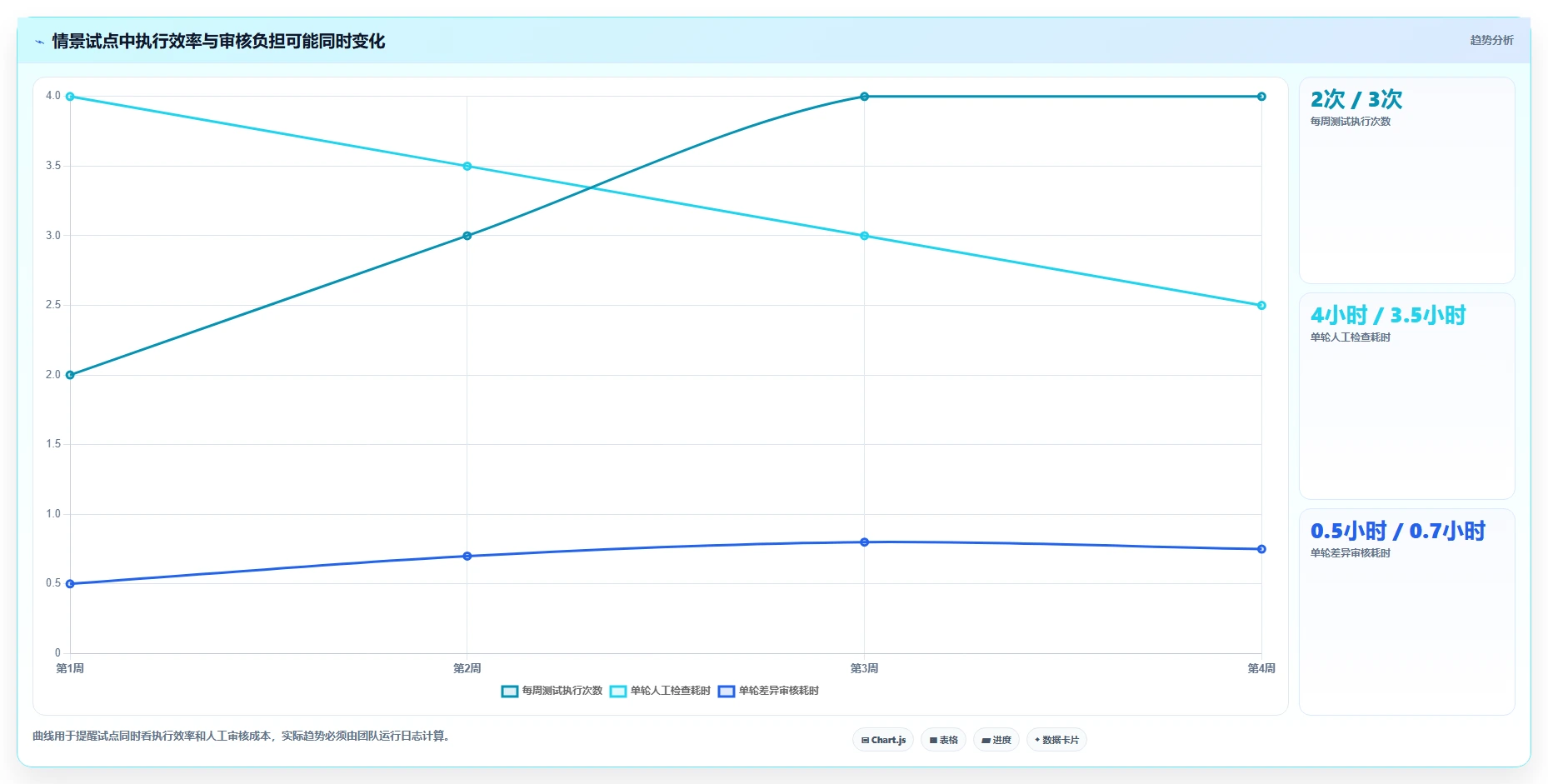The height and width of the screenshot is (784, 1548).
Task: Click the 单轮差异审核耗时 card caption
Action: [1351, 553]
